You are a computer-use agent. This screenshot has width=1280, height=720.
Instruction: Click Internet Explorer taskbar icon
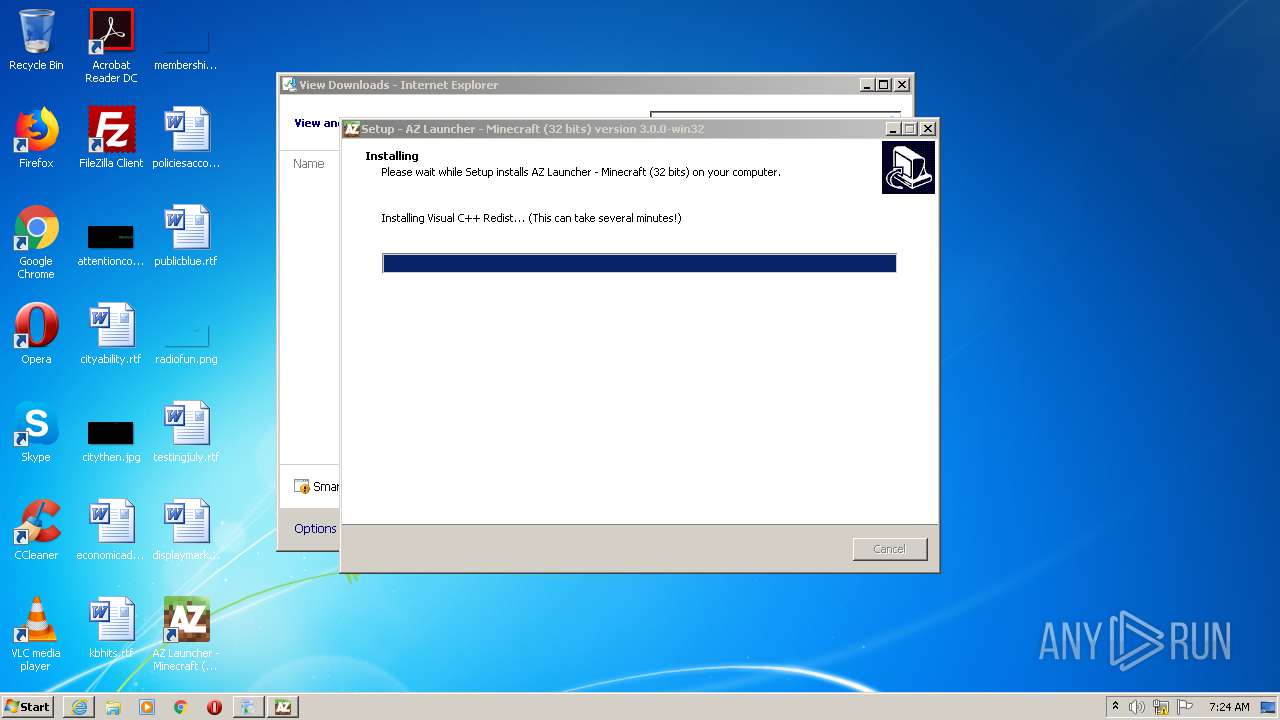[x=79, y=707]
